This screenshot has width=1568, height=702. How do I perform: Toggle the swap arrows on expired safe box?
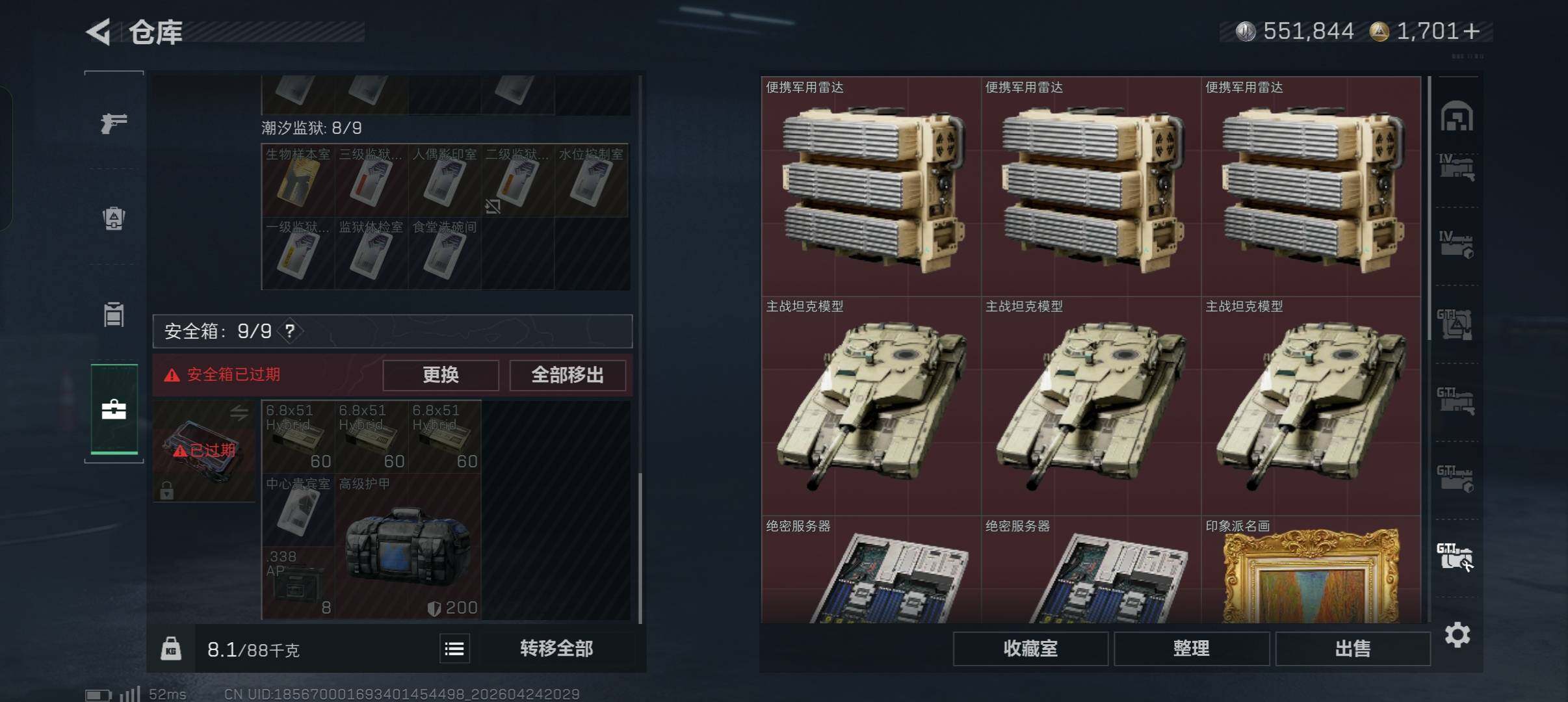239,413
